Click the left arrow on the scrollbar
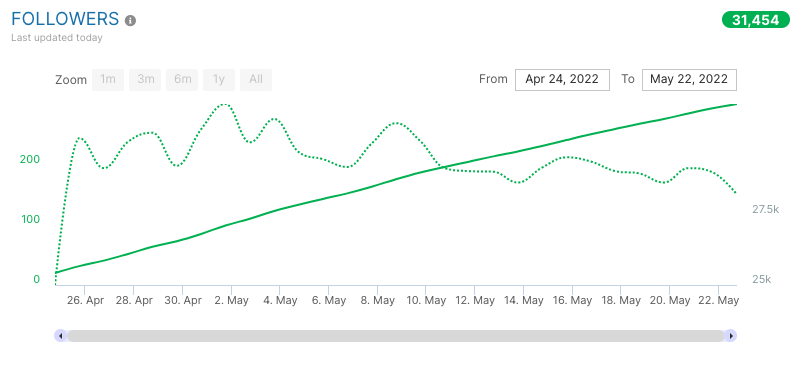This screenshot has height=384, width=799. [61, 336]
